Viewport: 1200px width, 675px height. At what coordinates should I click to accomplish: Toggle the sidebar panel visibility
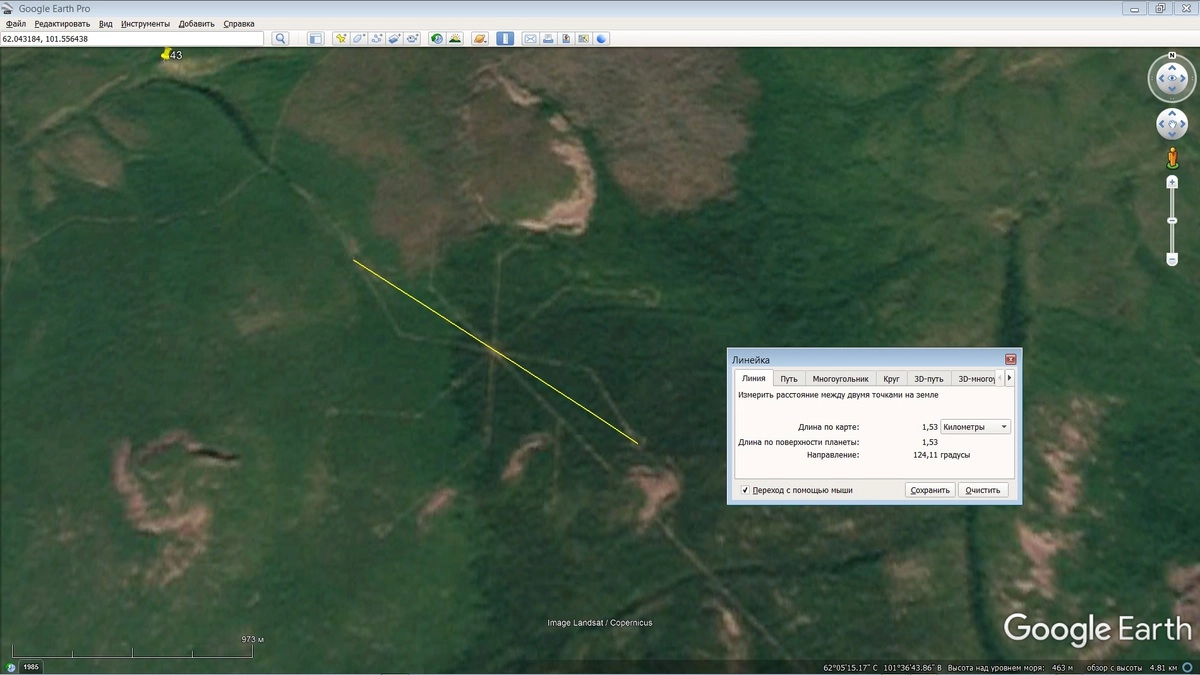click(x=315, y=39)
